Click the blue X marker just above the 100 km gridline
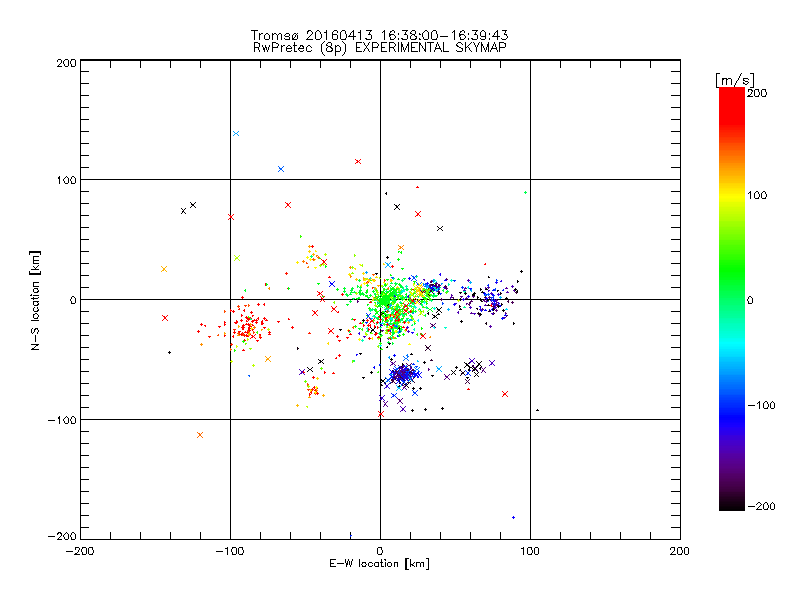800x600 pixels. coord(281,169)
